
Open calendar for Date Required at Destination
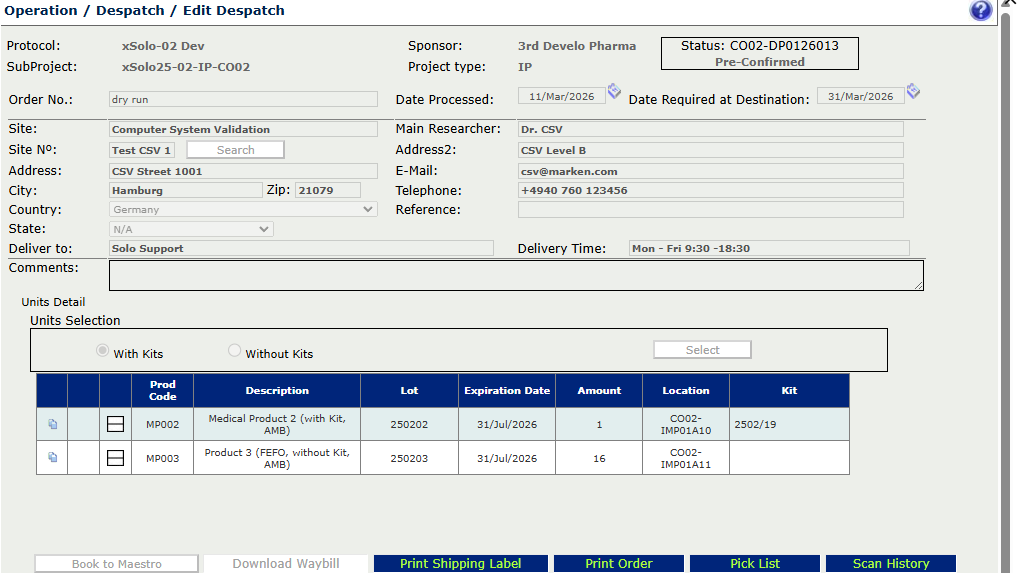(x=913, y=92)
